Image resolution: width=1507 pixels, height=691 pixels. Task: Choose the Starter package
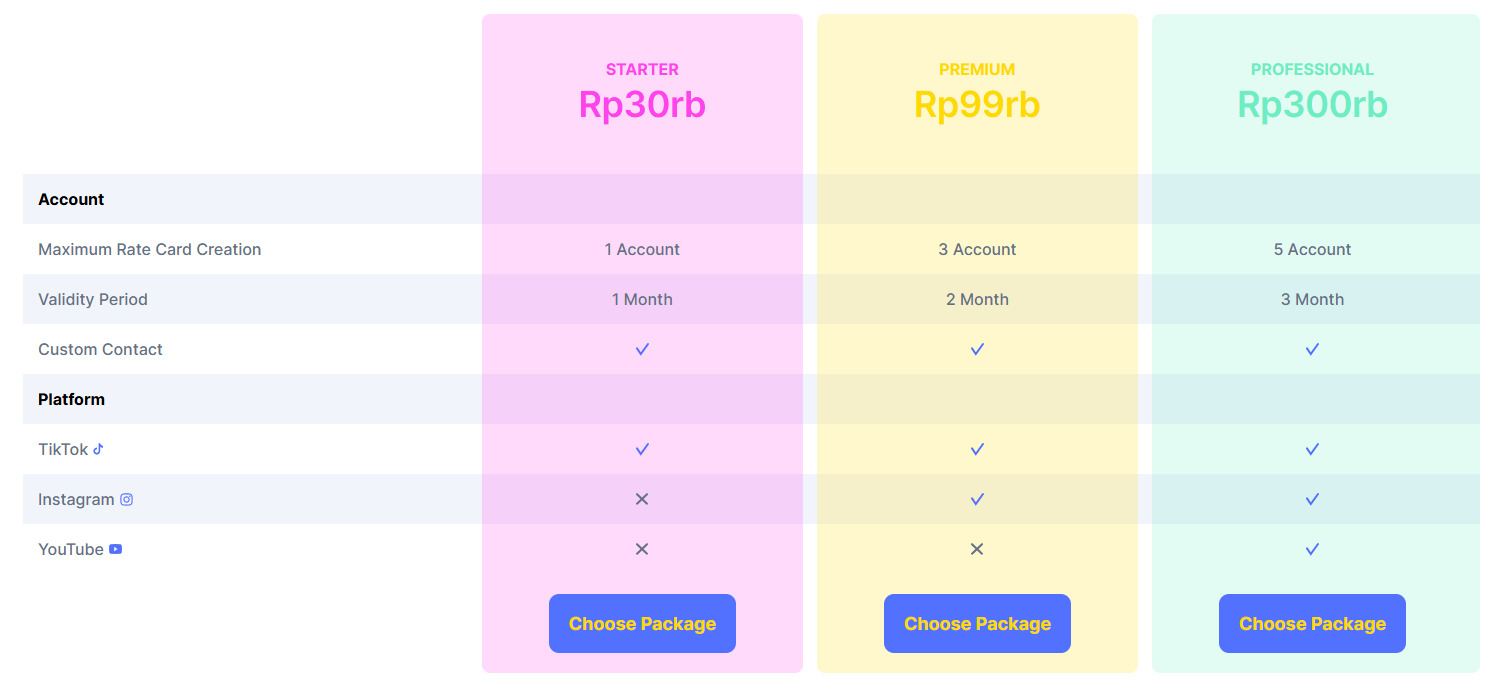(x=642, y=624)
